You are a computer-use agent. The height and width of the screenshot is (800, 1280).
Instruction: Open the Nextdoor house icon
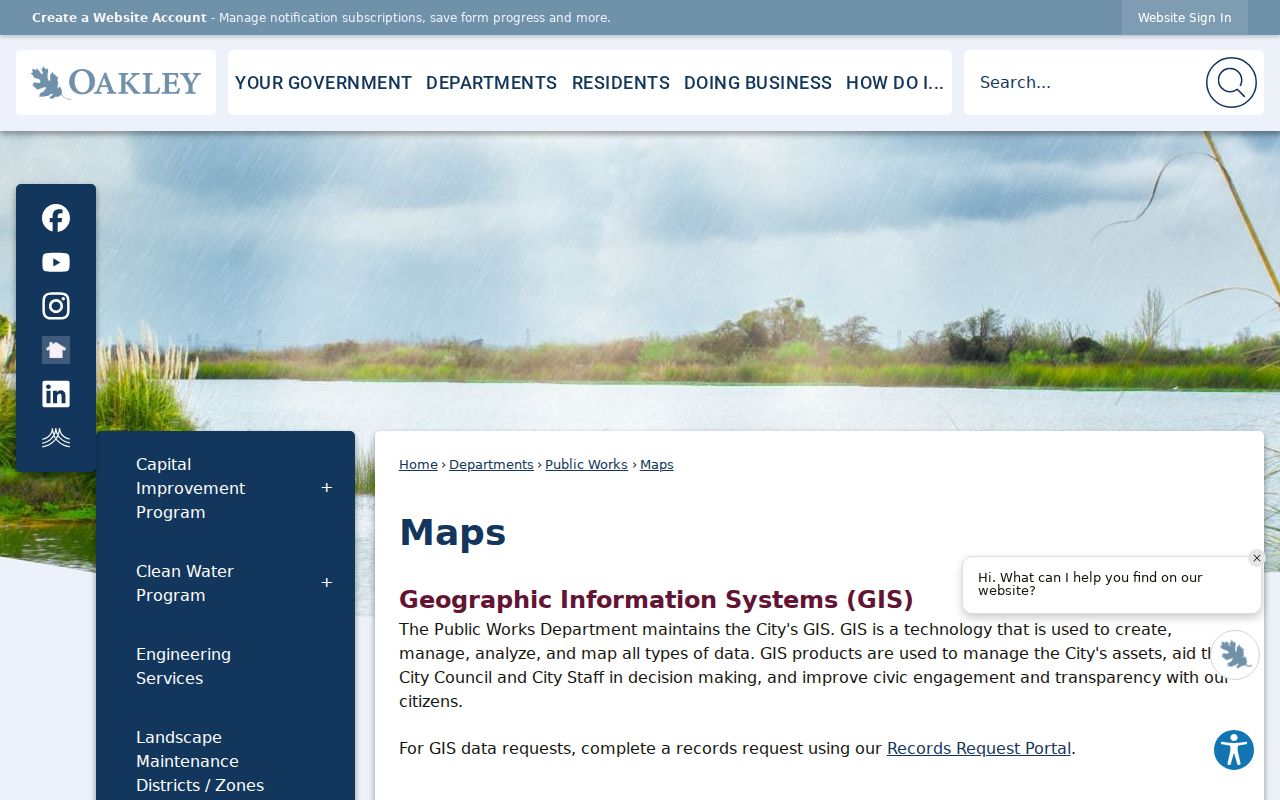click(x=56, y=350)
